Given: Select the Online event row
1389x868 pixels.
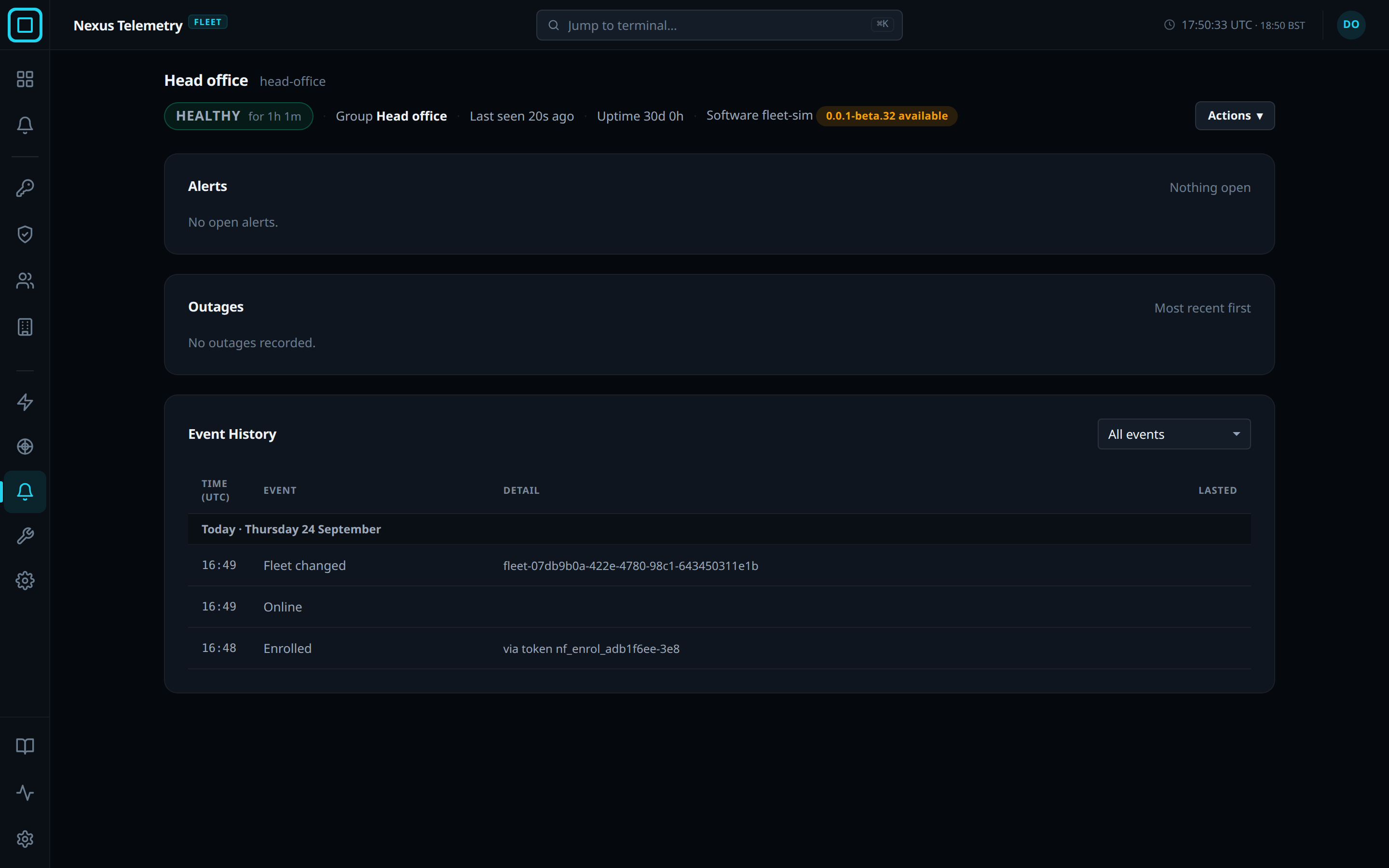Looking at the screenshot, I should (x=719, y=607).
